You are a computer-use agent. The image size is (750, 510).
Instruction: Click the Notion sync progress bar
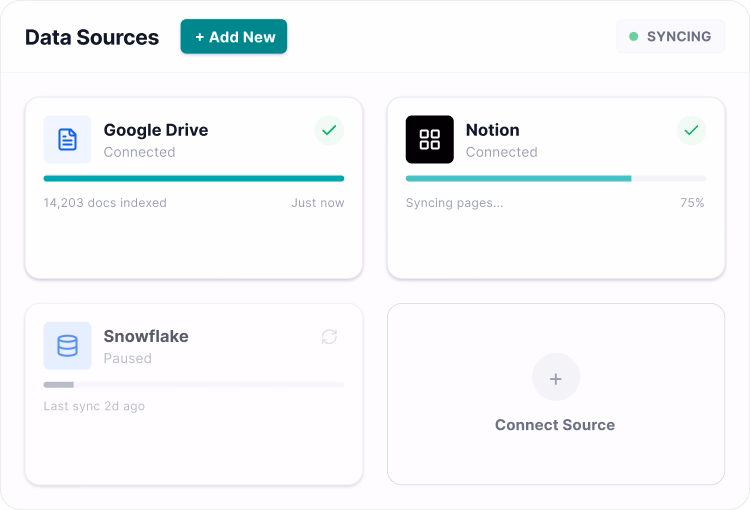coord(556,179)
